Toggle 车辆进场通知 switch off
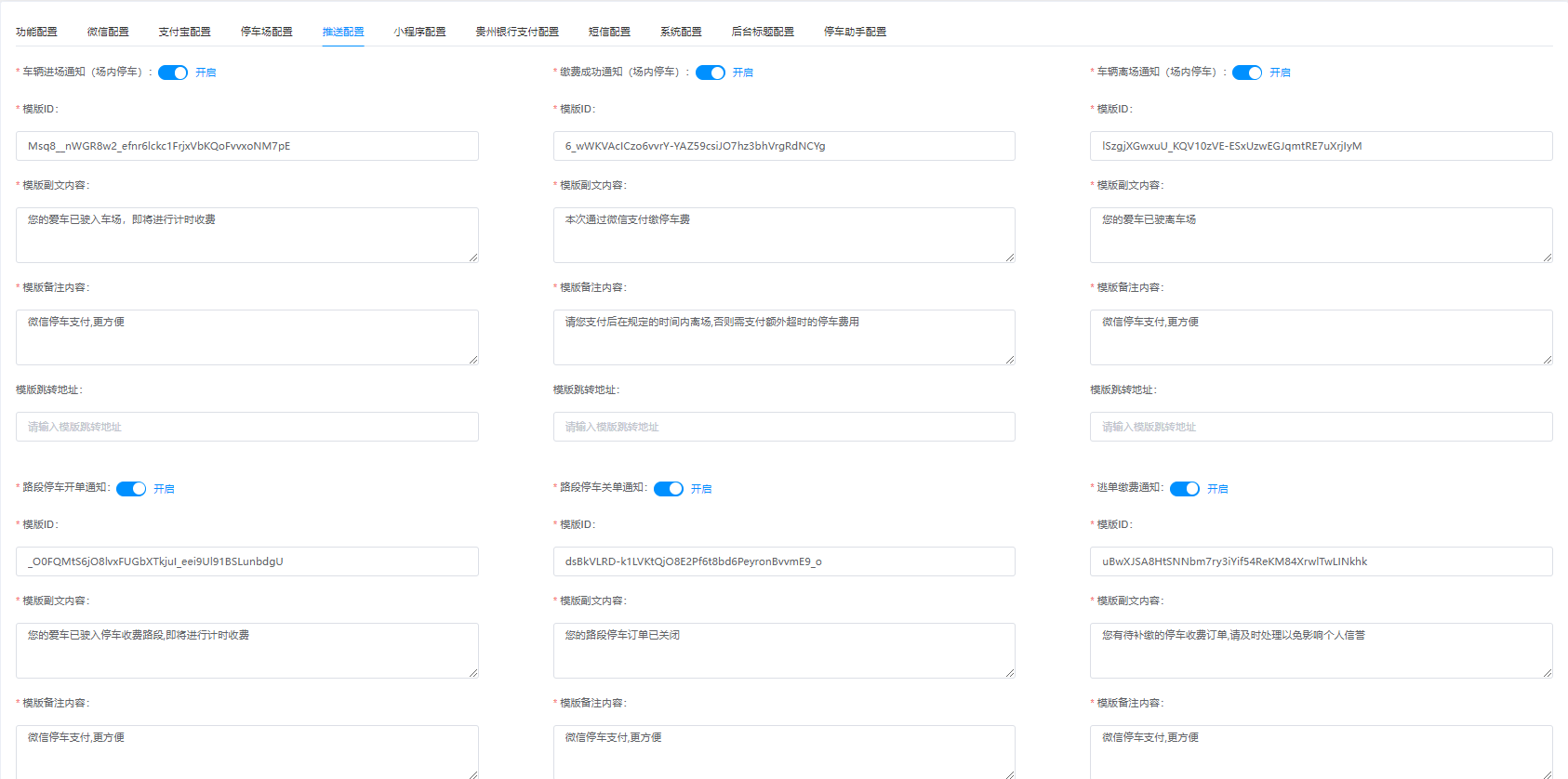 (173, 73)
